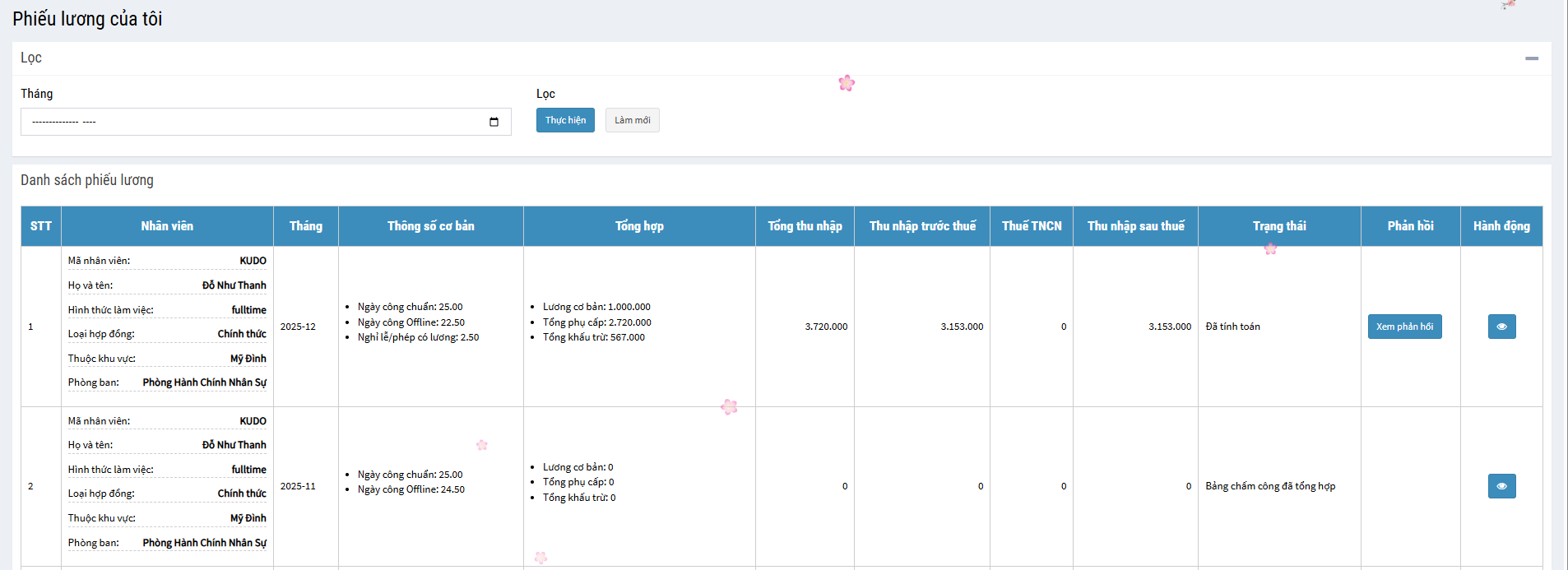Open the calendar picker in Tháng field
This screenshot has width=1568, height=570.
coord(494,122)
